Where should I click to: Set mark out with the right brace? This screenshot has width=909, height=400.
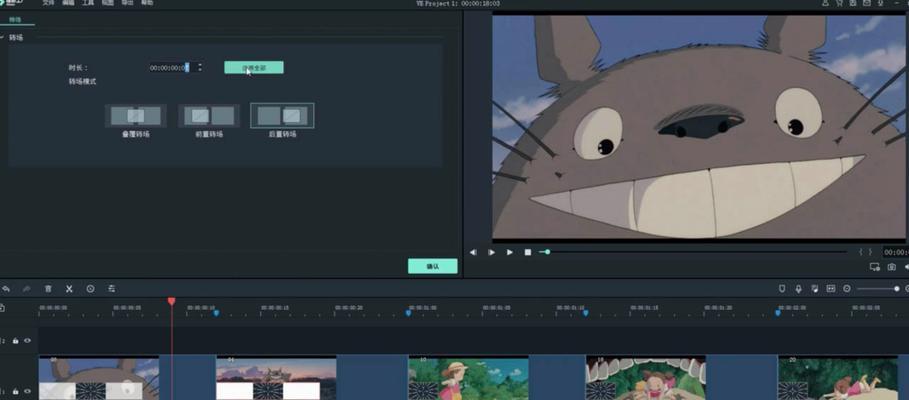point(870,252)
